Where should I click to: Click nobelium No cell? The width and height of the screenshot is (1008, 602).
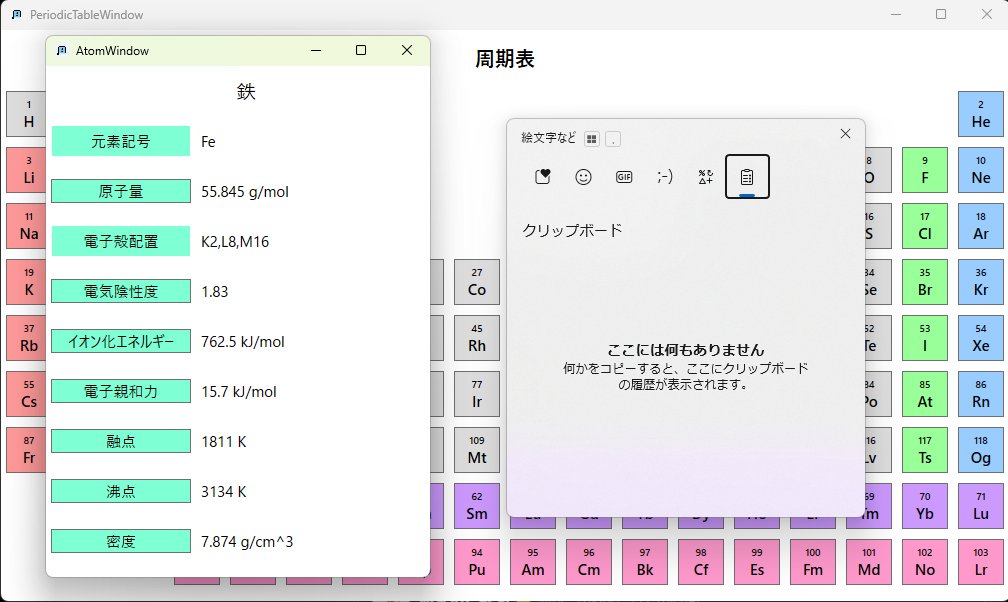point(924,561)
